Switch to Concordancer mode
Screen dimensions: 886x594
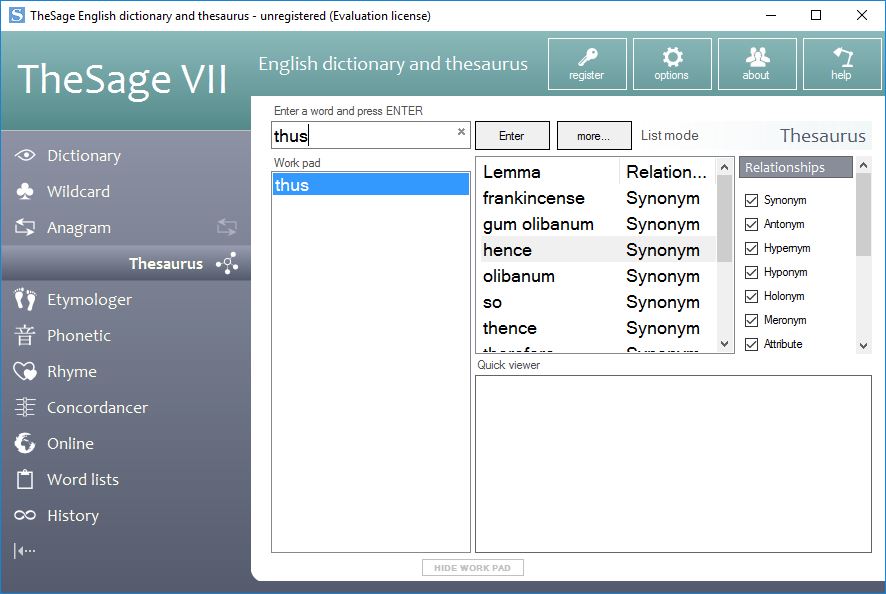tap(97, 407)
